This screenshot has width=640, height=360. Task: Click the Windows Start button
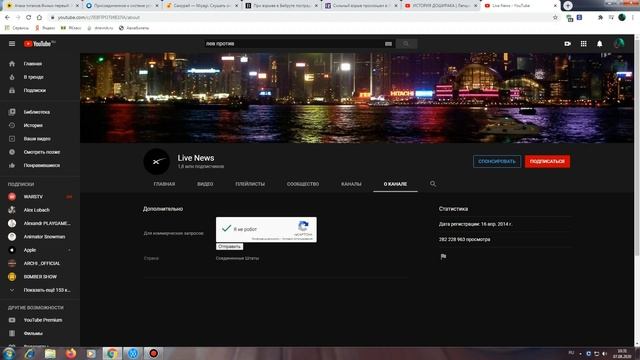click(x=9, y=353)
